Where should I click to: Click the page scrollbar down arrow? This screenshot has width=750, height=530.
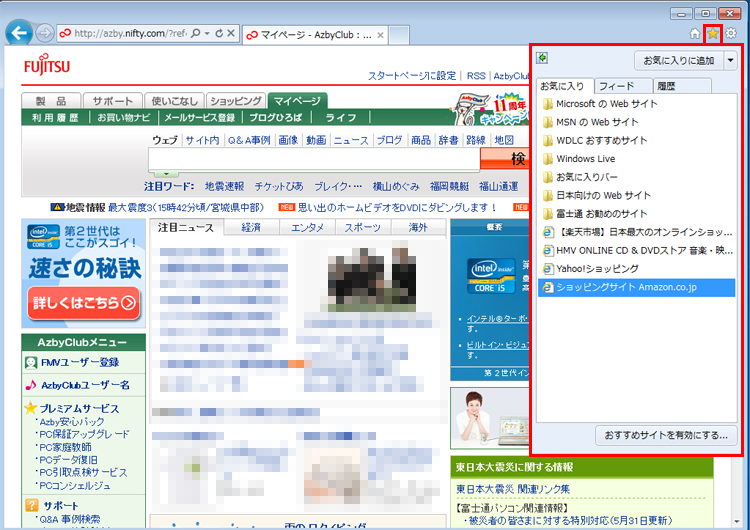(x=737, y=521)
